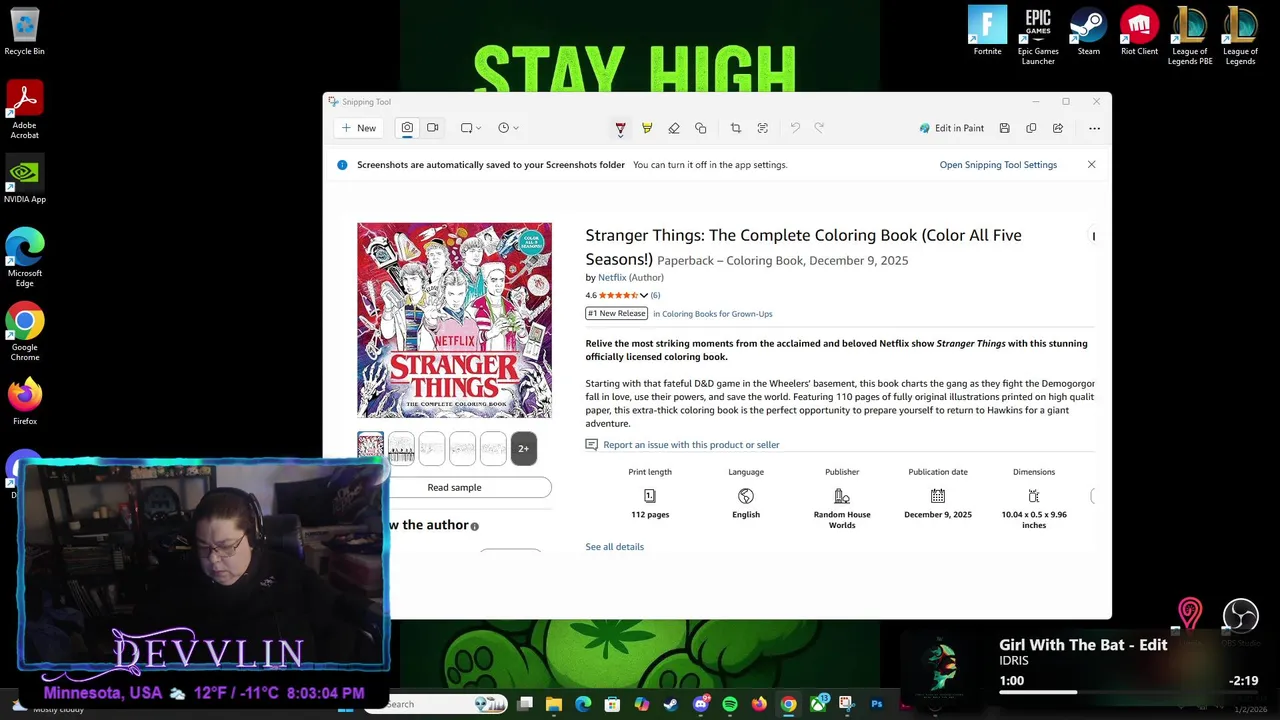Open Steam desktop shortcut
1280x720 pixels.
1088,32
